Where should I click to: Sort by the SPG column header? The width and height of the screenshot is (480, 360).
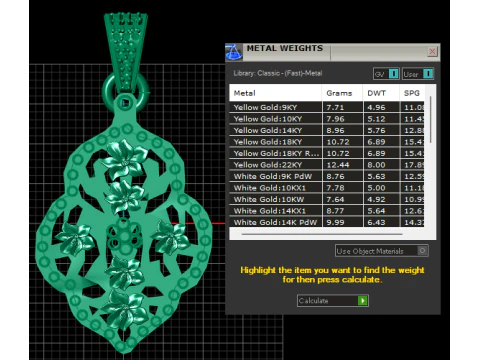click(x=412, y=93)
